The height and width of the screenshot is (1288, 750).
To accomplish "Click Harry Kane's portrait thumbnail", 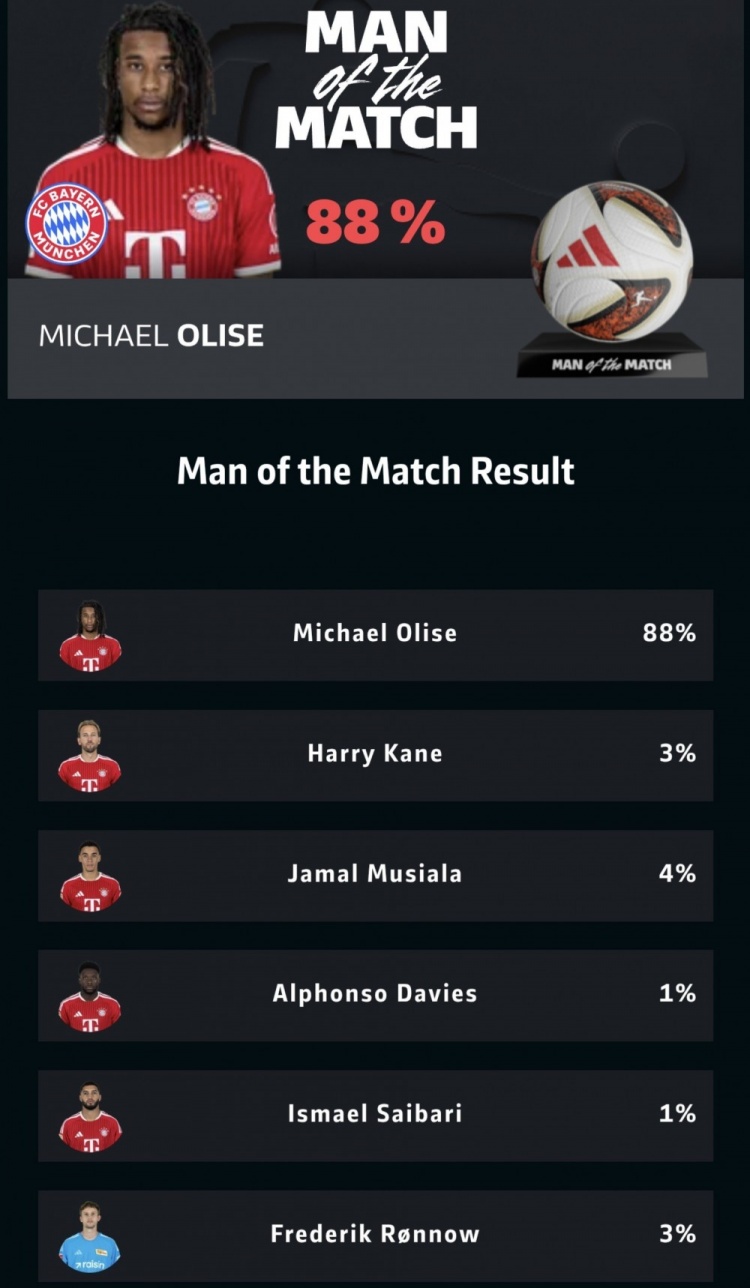I will pyautogui.click(x=90, y=756).
